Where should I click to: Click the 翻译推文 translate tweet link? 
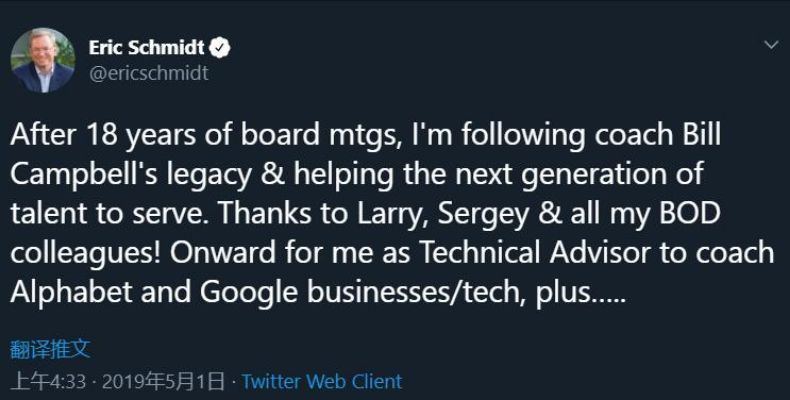pos(50,349)
